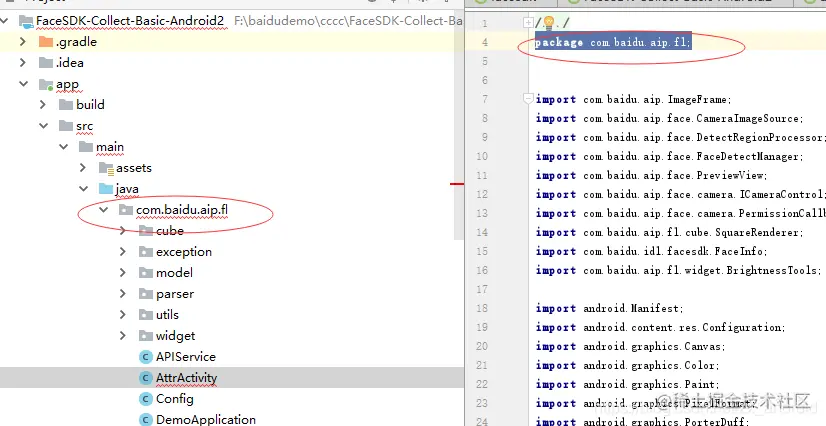Collapse the app module arrow
This screenshot has height=426, width=826.
23,83
